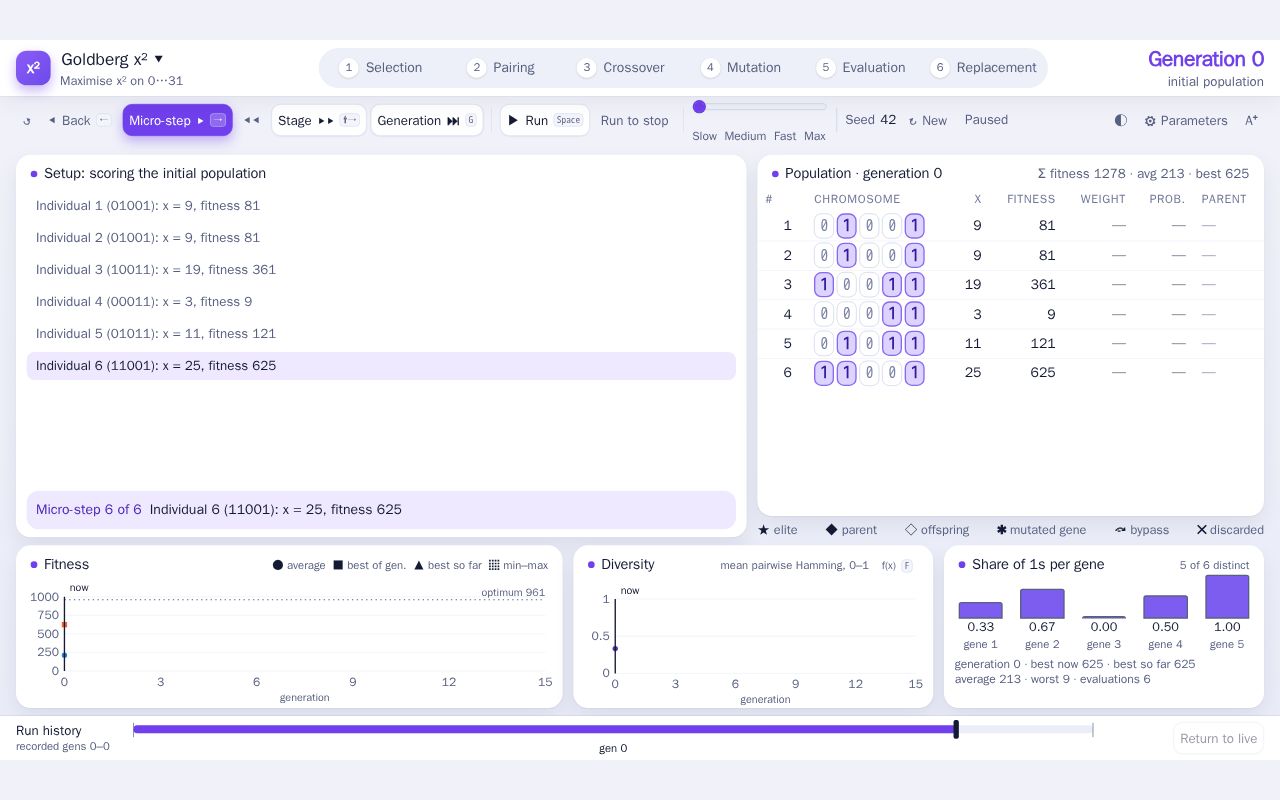Toggle the average series in Fitness legend
This screenshot has height=800, width=1280.
coord(299,566)
